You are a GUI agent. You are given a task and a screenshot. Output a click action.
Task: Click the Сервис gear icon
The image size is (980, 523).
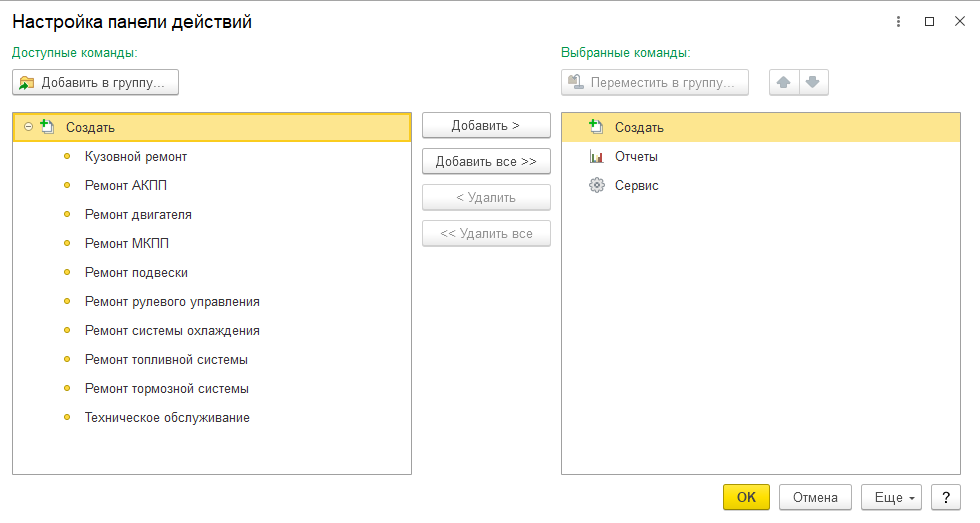(597, 186)
